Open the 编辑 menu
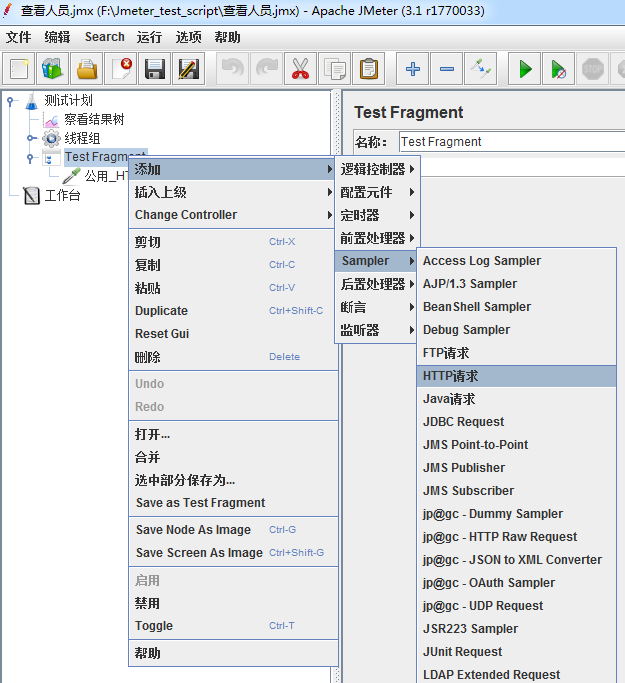Screen dimensions: 625x683 (57, 37)
